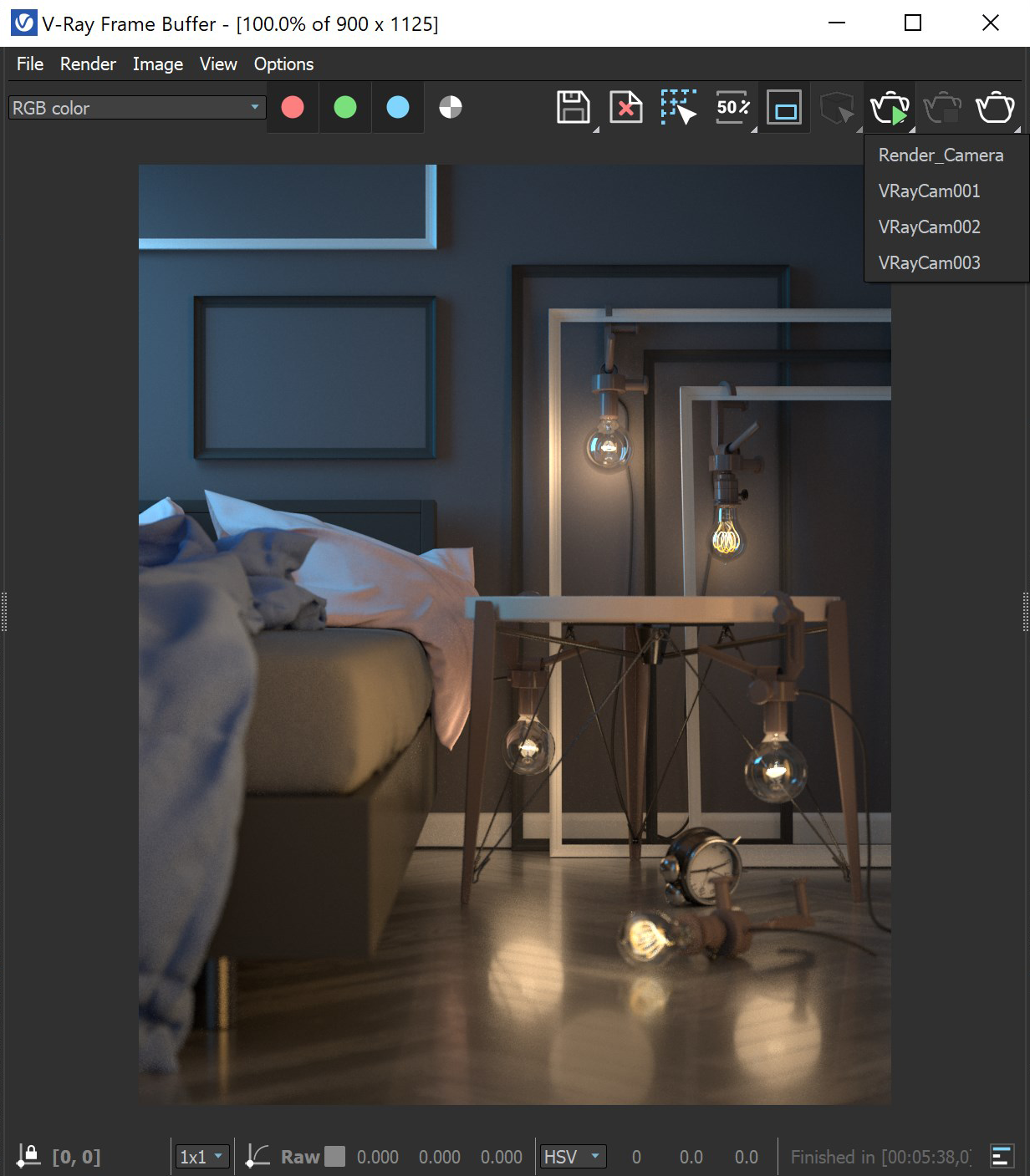
Task: Click the Render last teapot icon
Action: (x=995, y=108)
